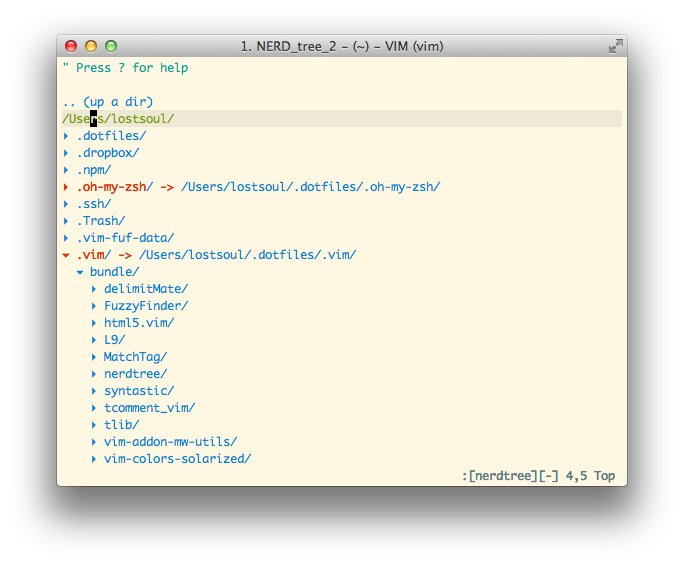
Task: Expand the .ssh/ folder arrow
Action: coord(66,204)
